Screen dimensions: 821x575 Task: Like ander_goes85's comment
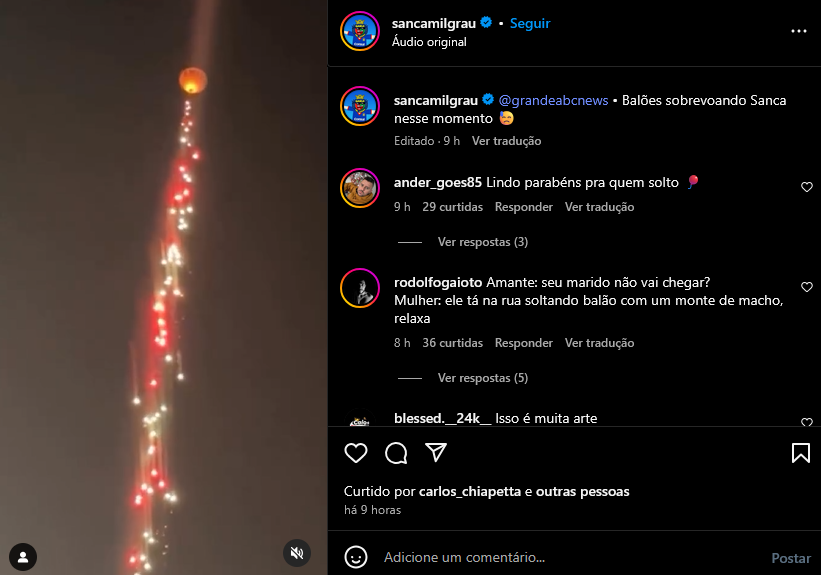[806, 187]
